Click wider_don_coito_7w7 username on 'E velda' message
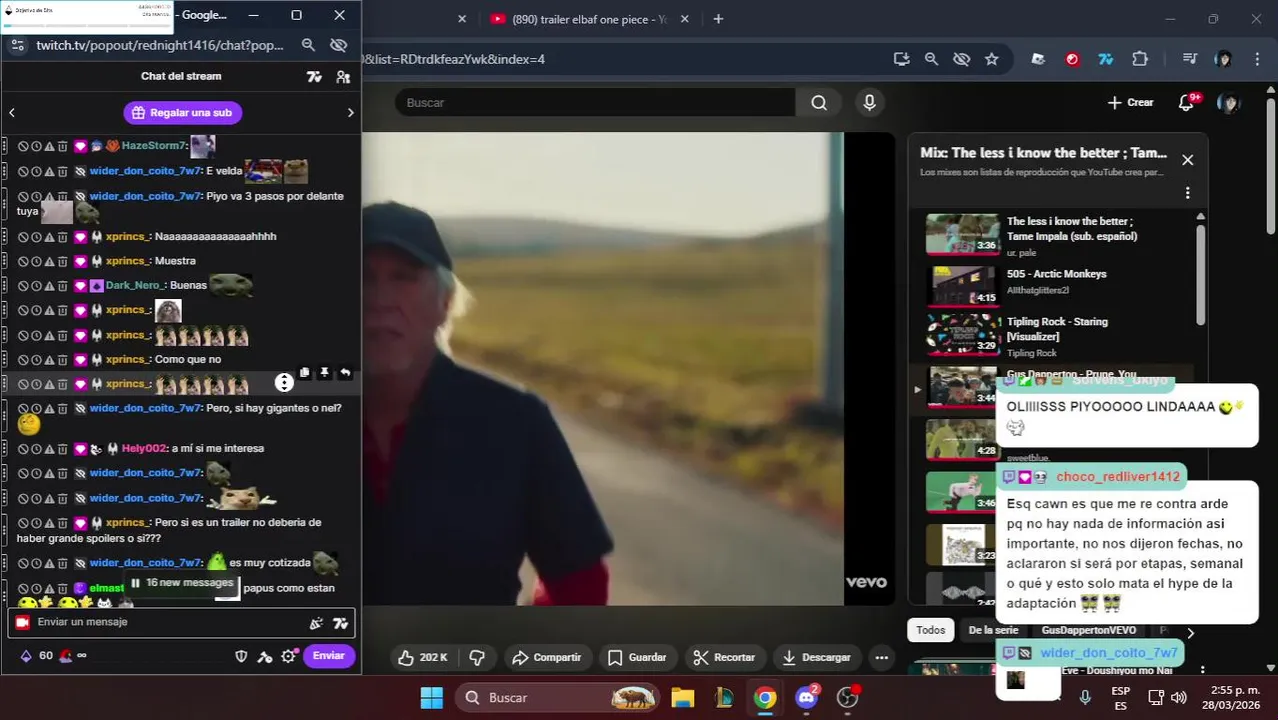The image size is (1278, 720). [x=145, y=171]
